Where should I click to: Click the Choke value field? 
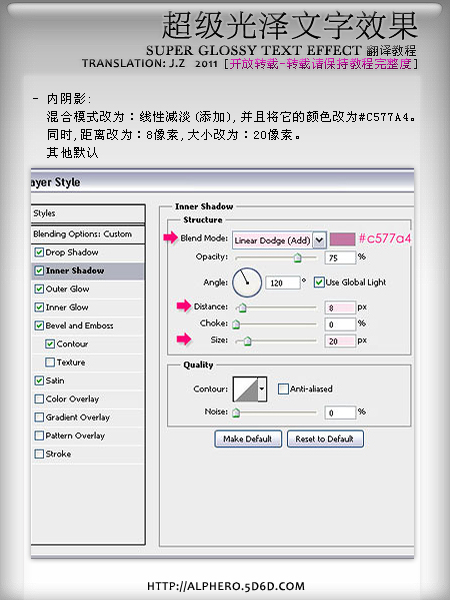(341, 324)
